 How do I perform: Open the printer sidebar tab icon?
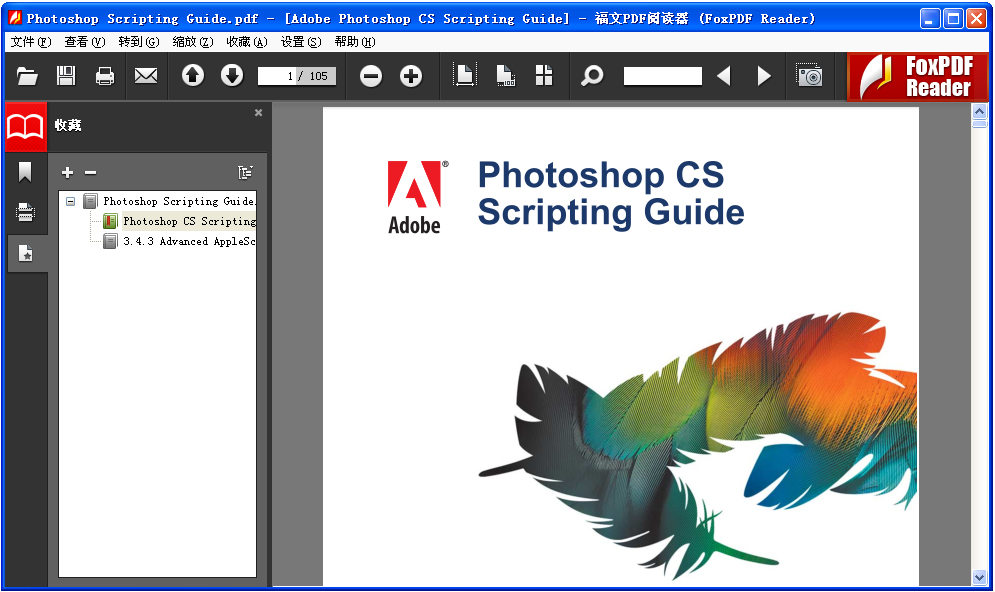[25, 212]
